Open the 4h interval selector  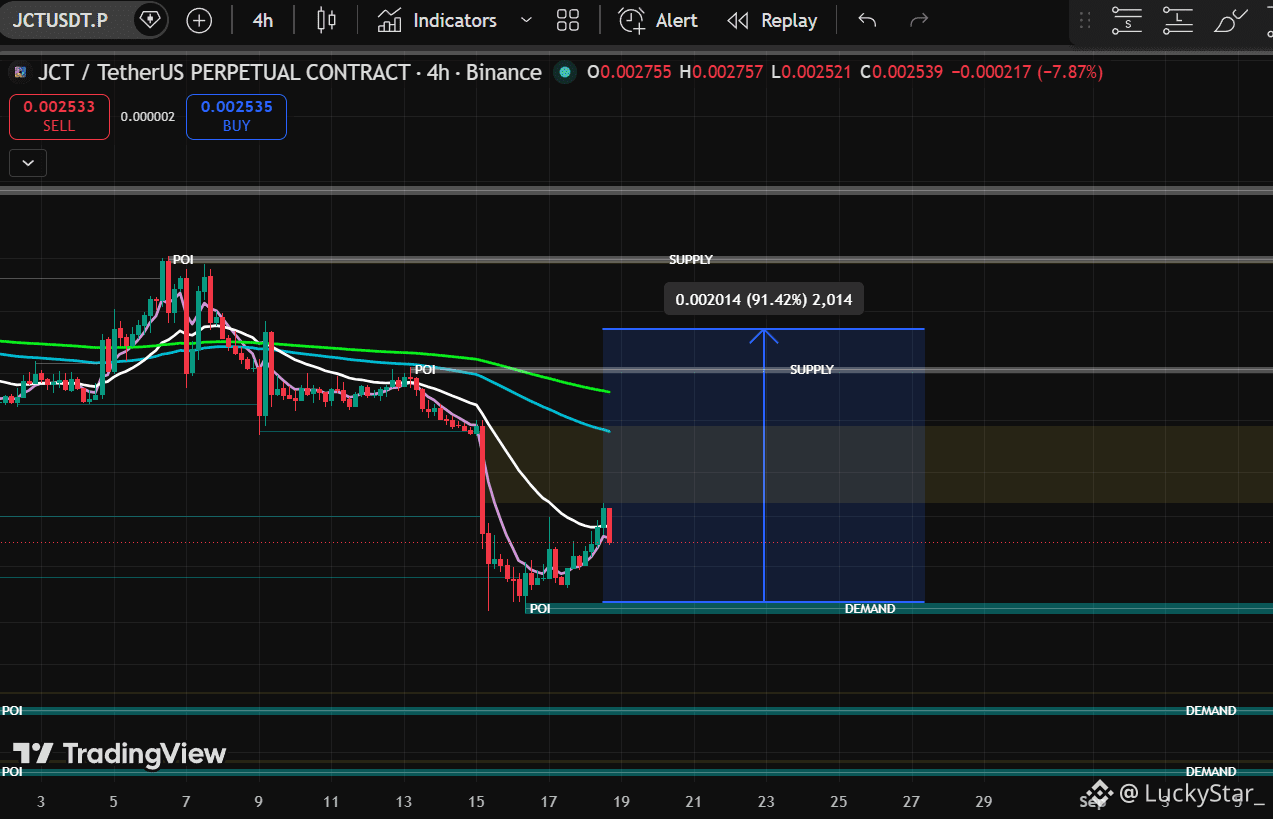point(263,20)
